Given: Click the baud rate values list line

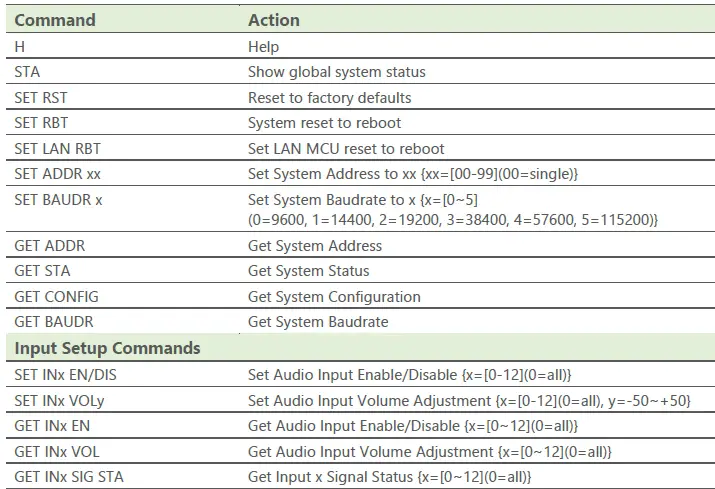Looking at the screenshot, I should coord(452,219).
